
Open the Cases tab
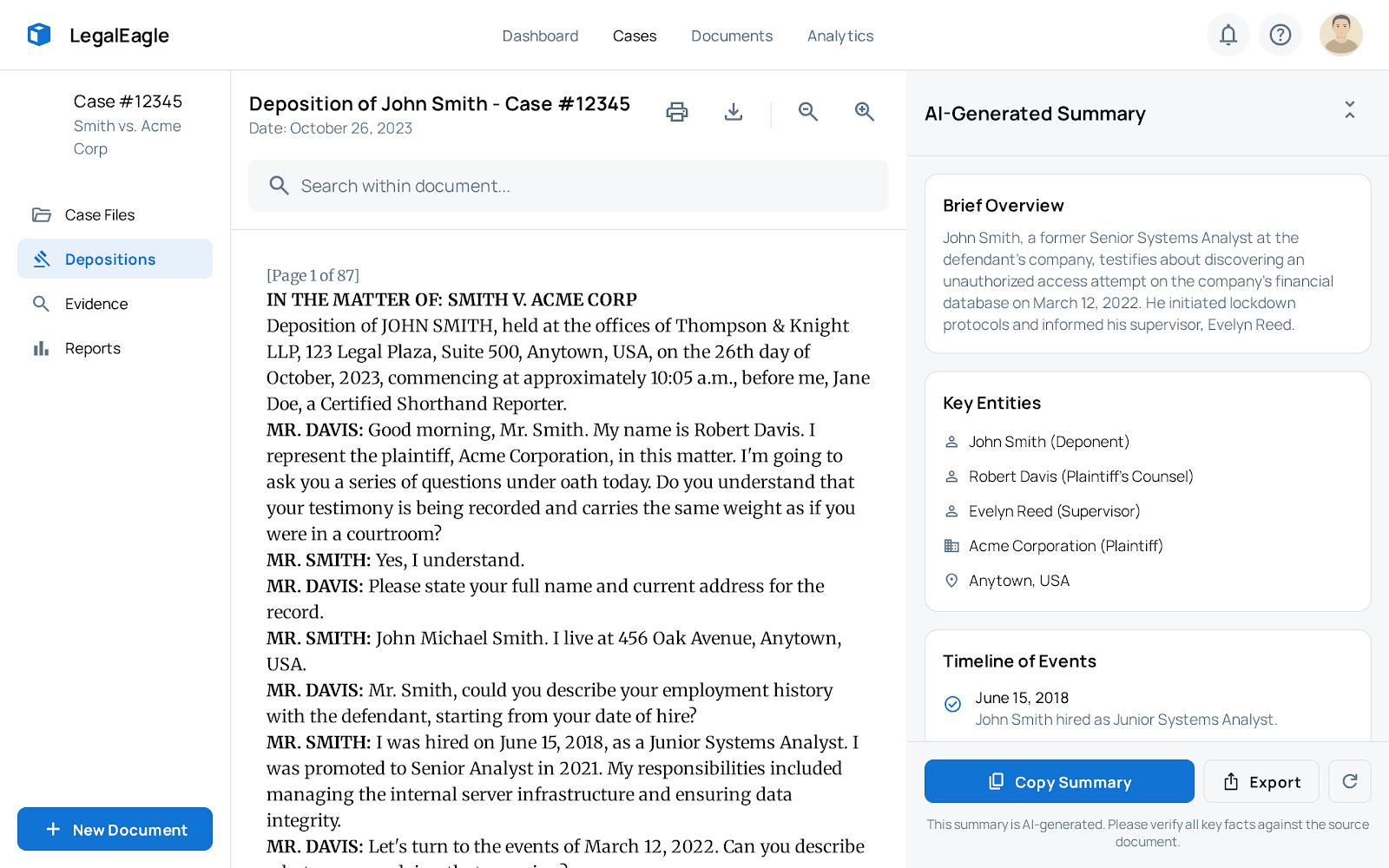pos(635,36)
